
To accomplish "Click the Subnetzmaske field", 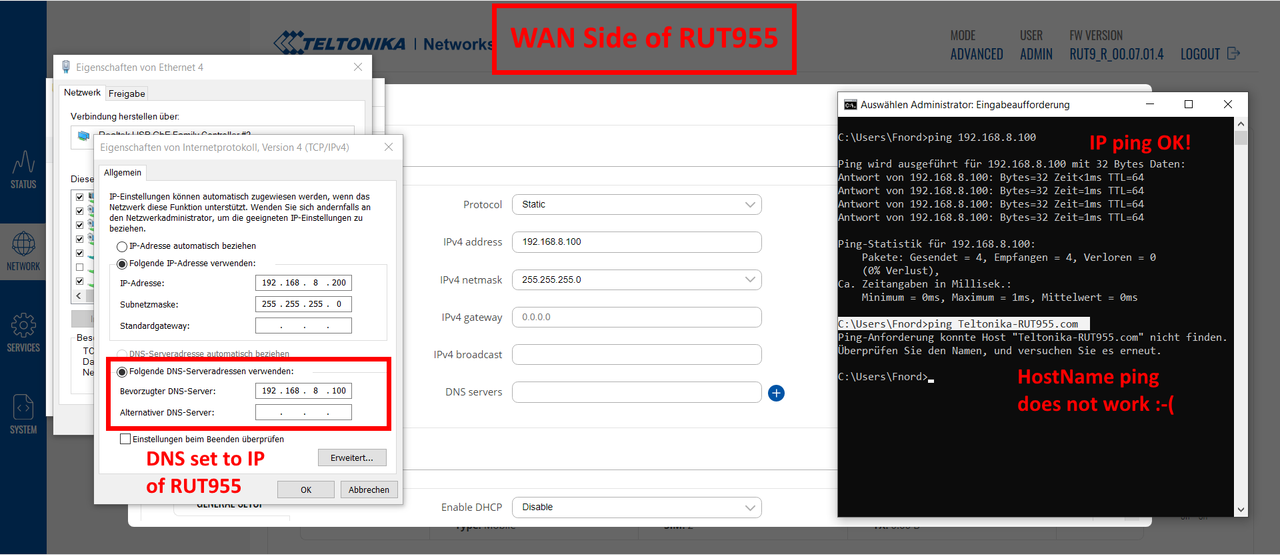I will (303, 304).
